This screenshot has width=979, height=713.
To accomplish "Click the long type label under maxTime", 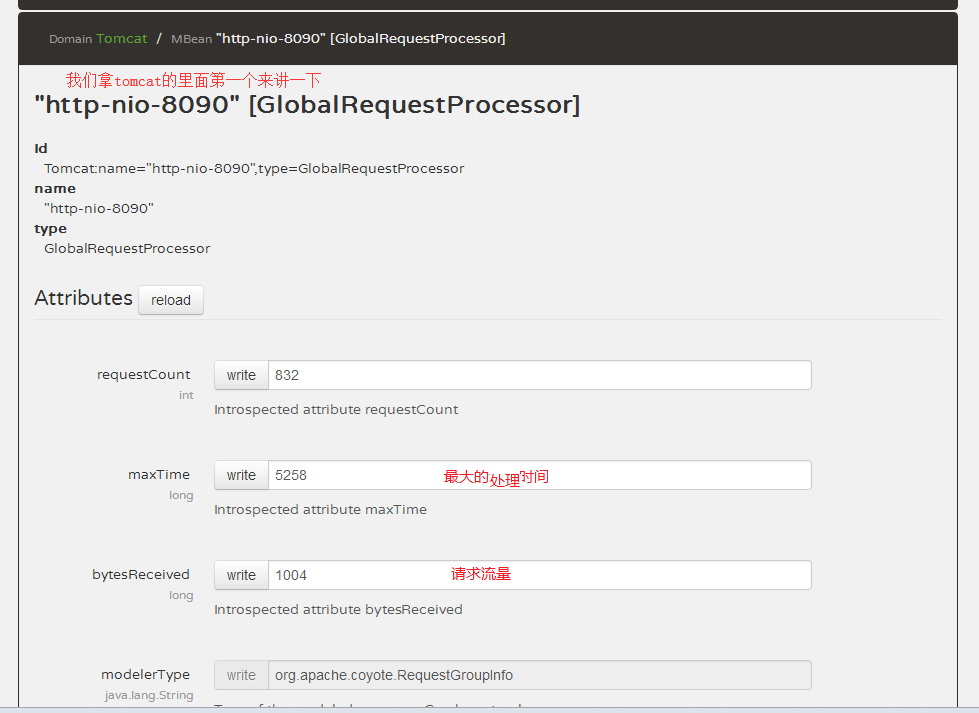I will click(181, 495).
